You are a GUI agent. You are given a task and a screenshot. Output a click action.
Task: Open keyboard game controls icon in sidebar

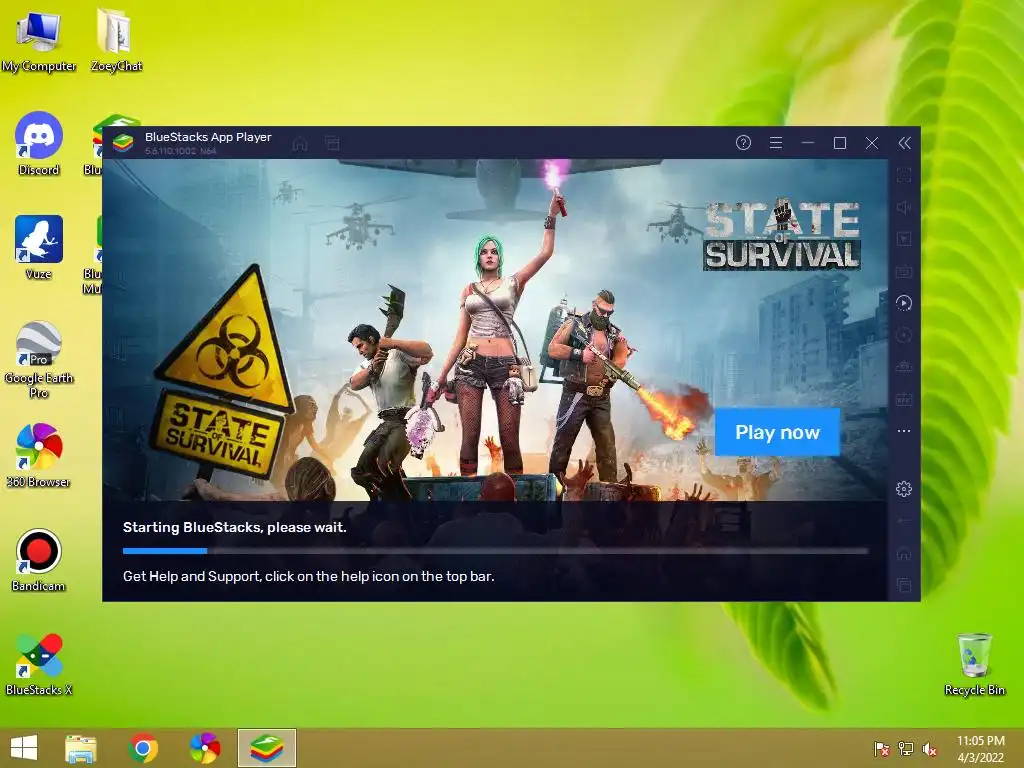click(904, 271)
